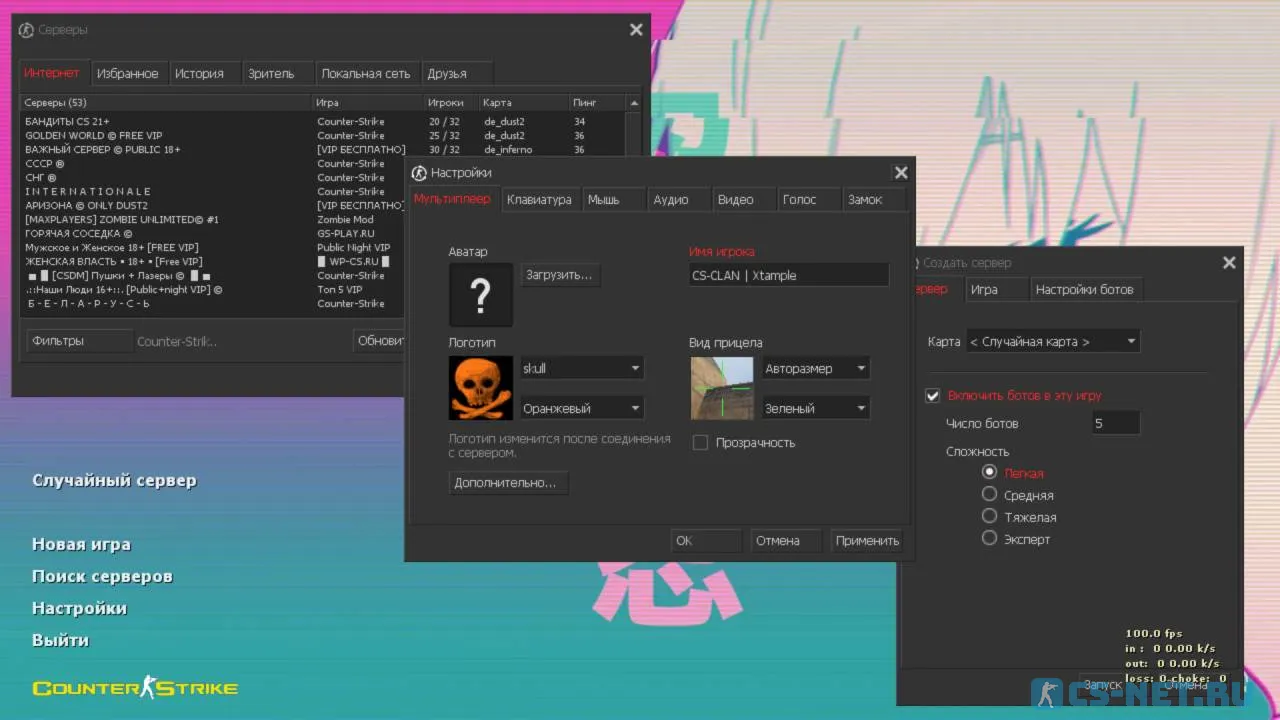Click Выйти in main menu

[x=60, y=640]
